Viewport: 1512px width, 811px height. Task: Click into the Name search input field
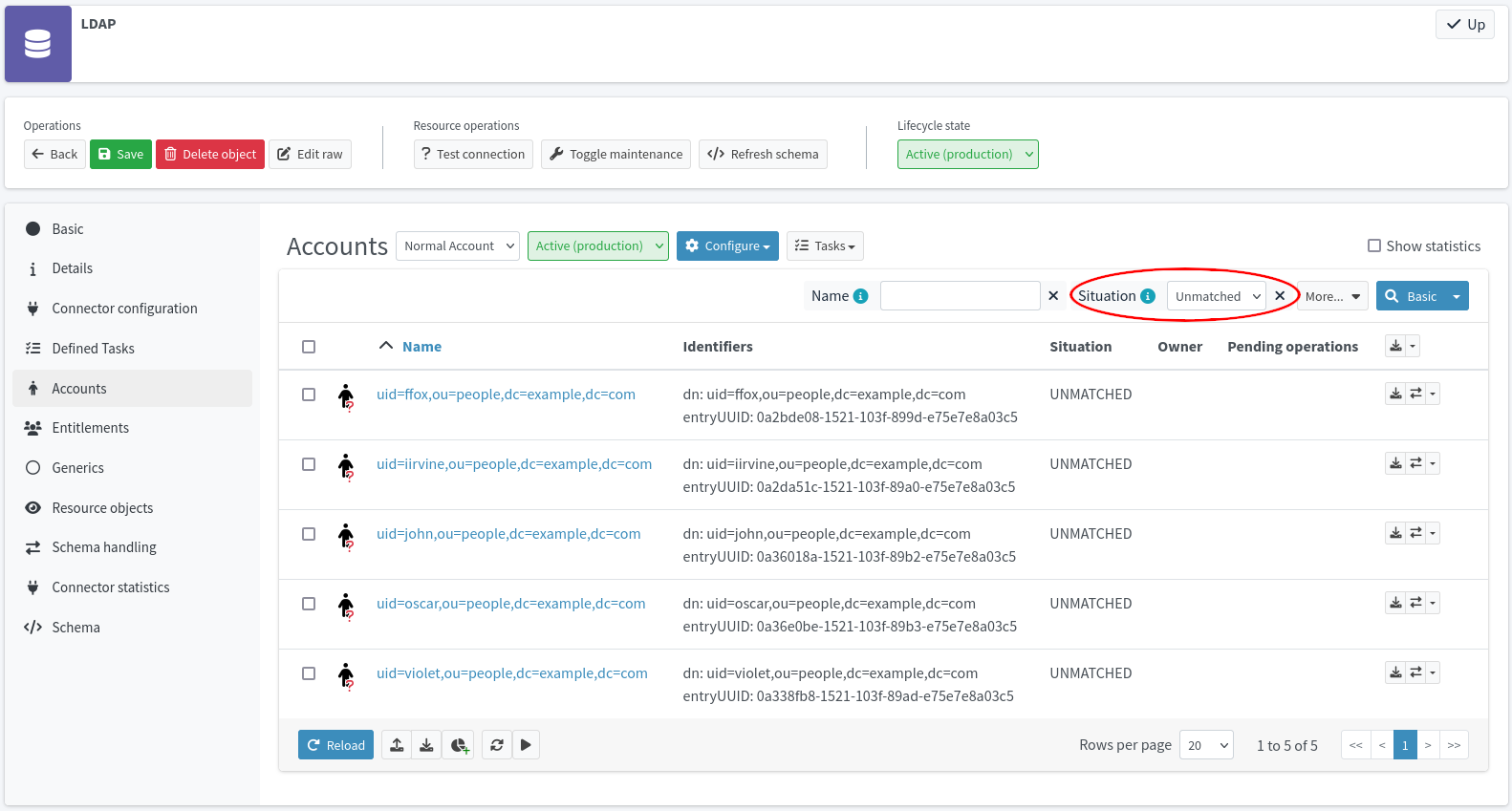coord(960,296)
